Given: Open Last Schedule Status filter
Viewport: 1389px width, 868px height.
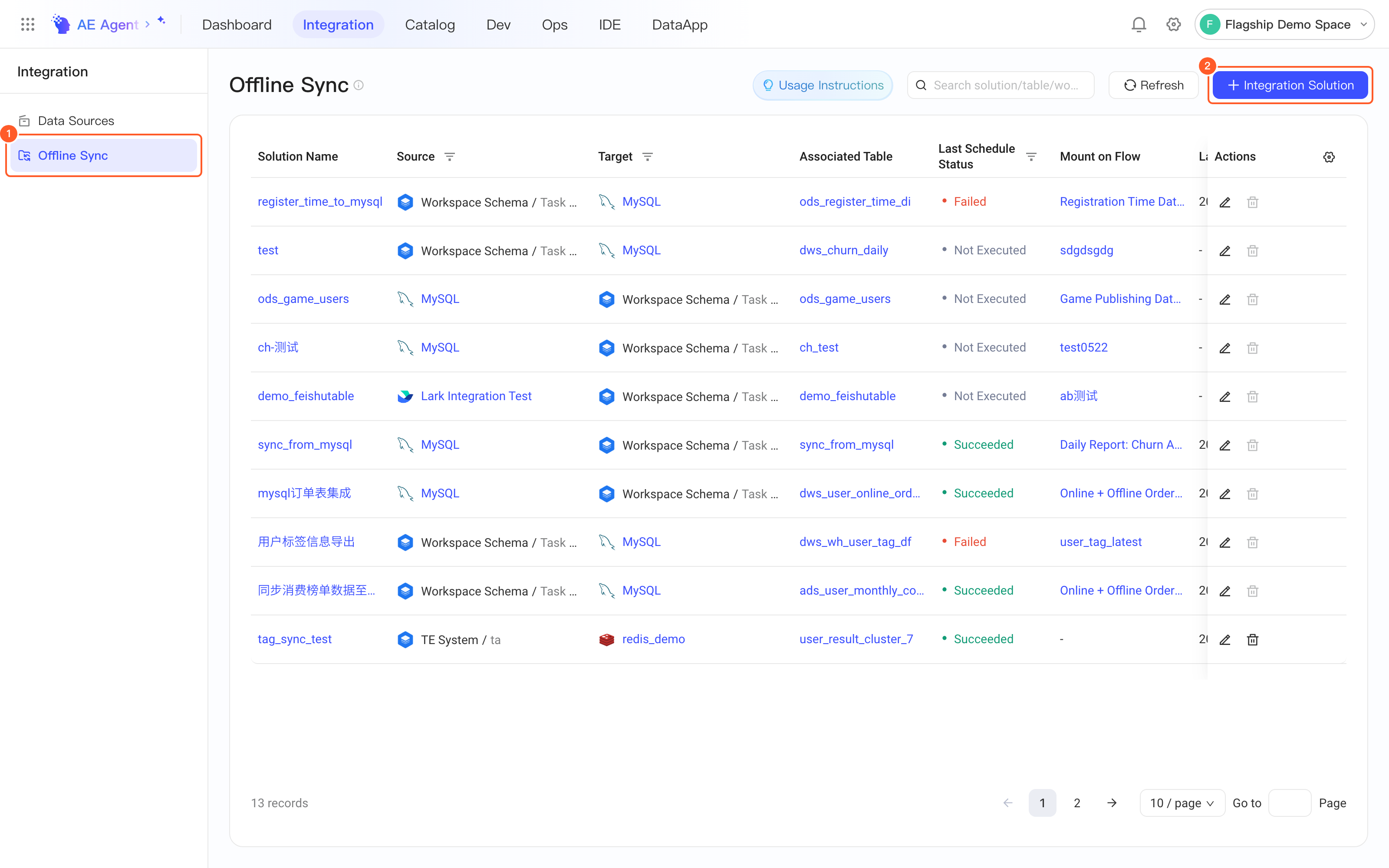Looking at the screenshot, I should pyautogui.click(x=1031, y=157).
